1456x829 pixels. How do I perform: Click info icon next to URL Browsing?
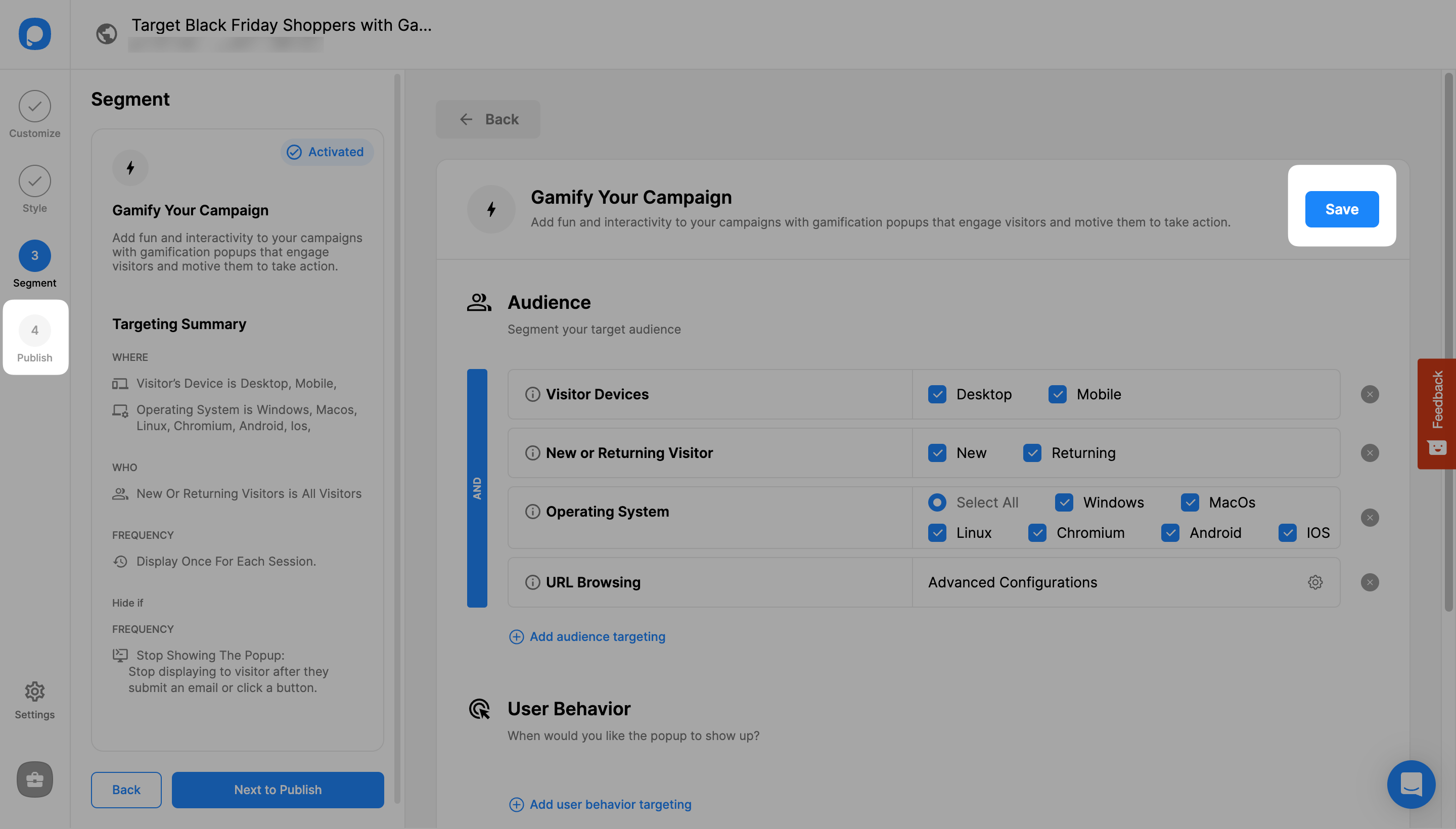pos(532,582)
